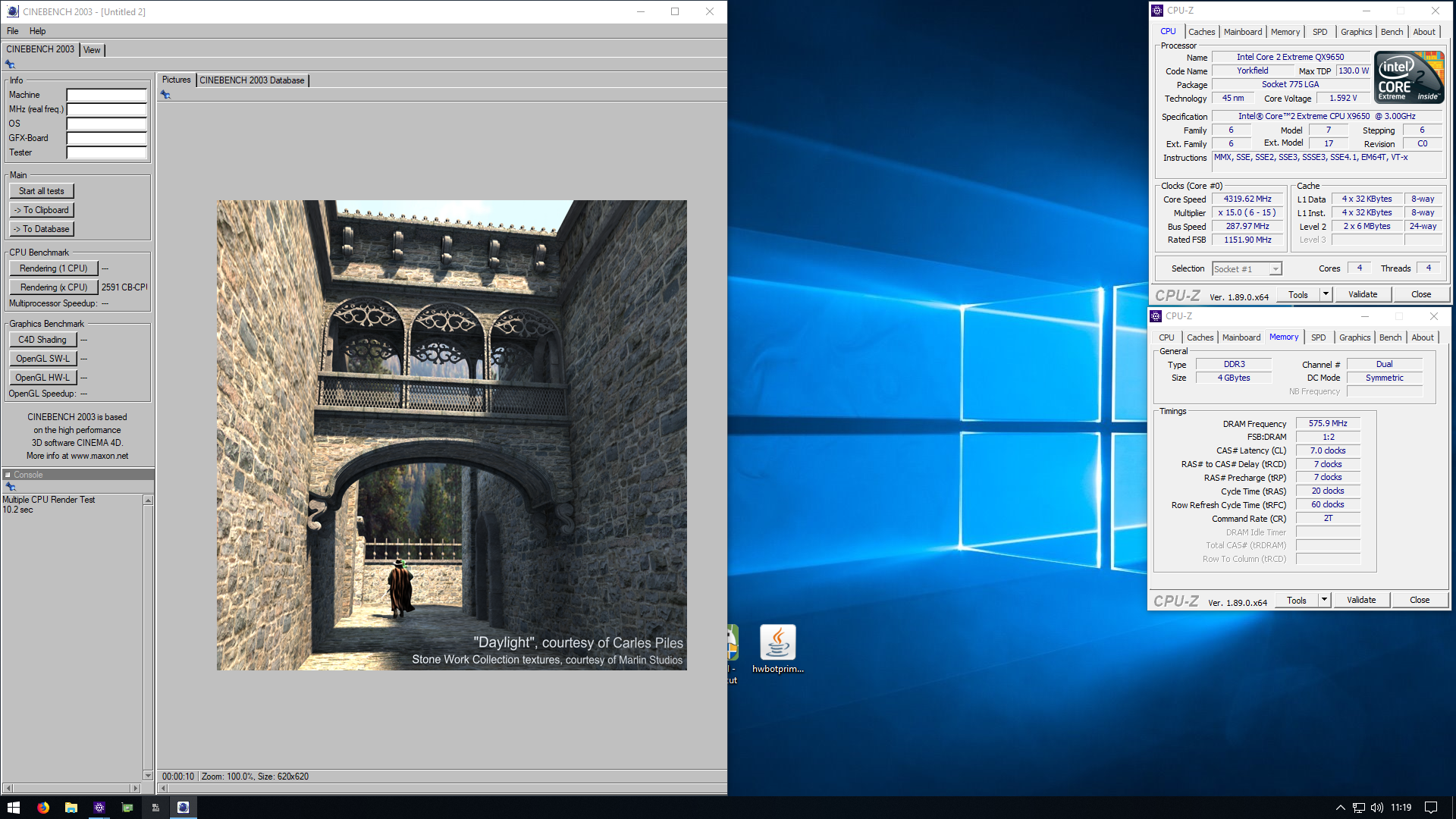Click the network tray icon
This screenshot has width=1456, height=819.
coord(1359,808)
